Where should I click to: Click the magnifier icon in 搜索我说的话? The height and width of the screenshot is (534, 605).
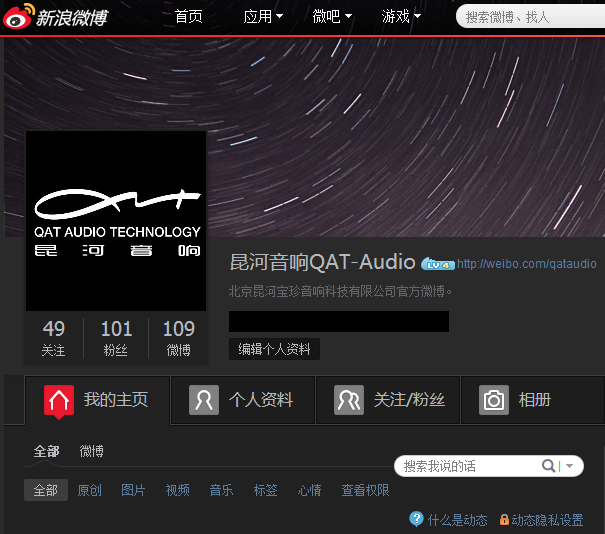548,466
